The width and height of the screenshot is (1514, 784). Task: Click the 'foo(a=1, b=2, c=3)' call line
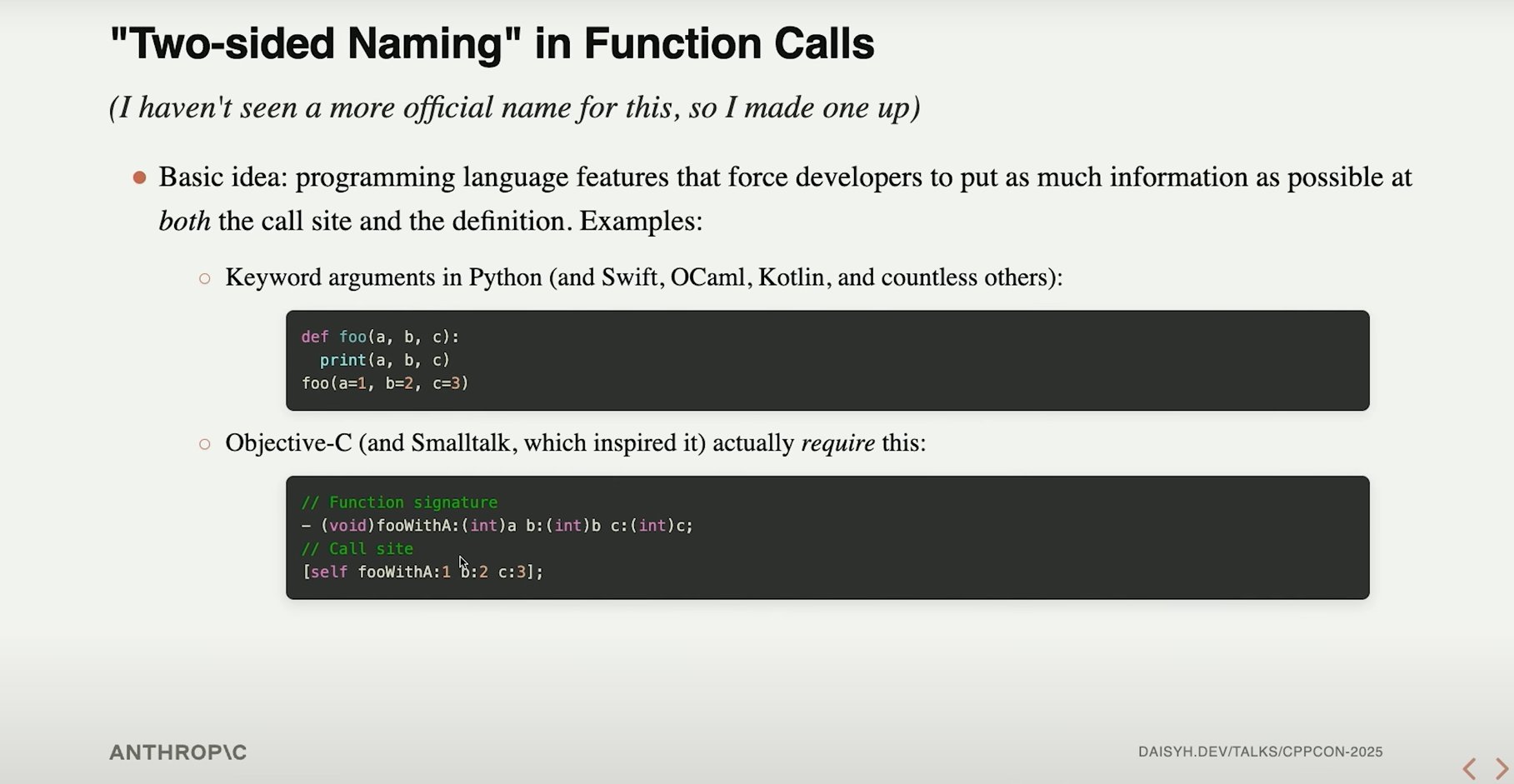(385, 383)
